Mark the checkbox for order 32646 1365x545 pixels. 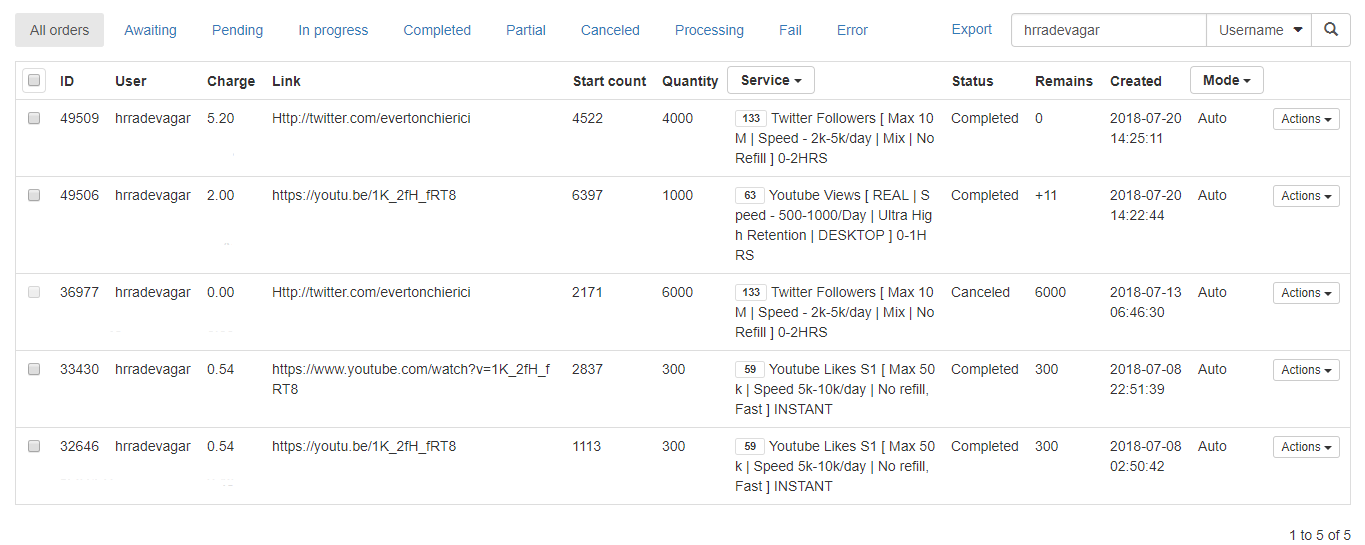click(x=34, y=446)
